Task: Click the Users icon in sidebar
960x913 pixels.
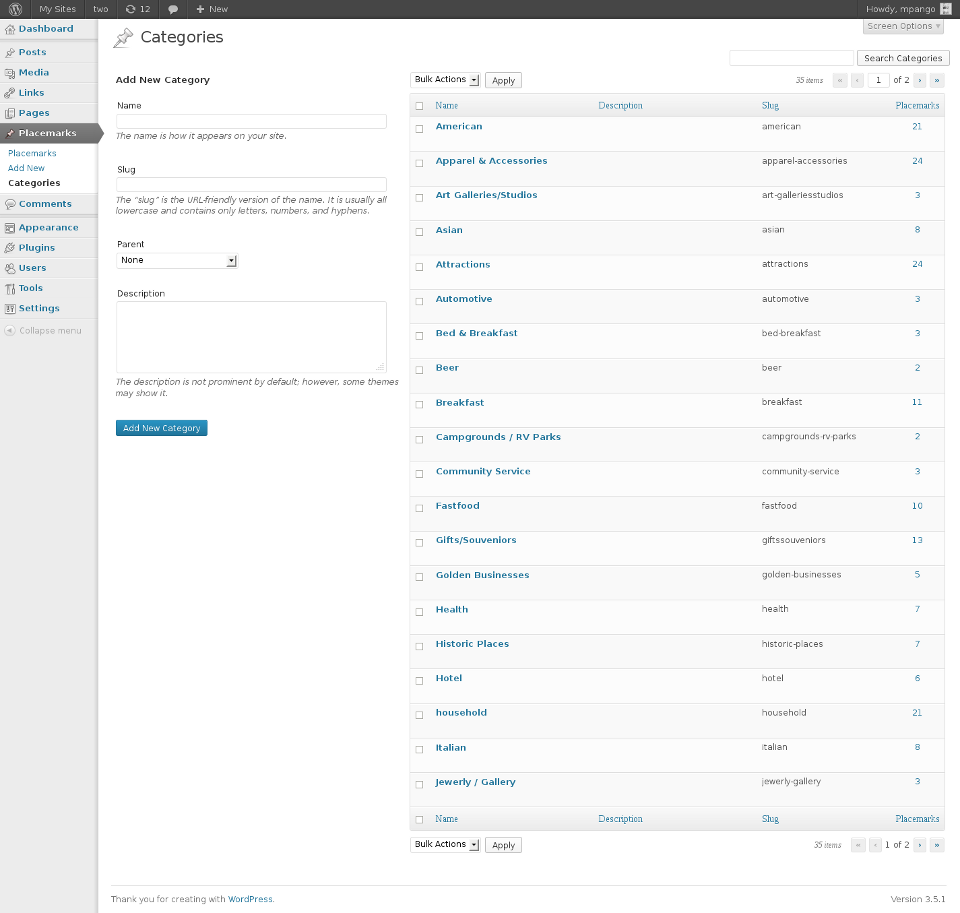Action: click(10, 268)
